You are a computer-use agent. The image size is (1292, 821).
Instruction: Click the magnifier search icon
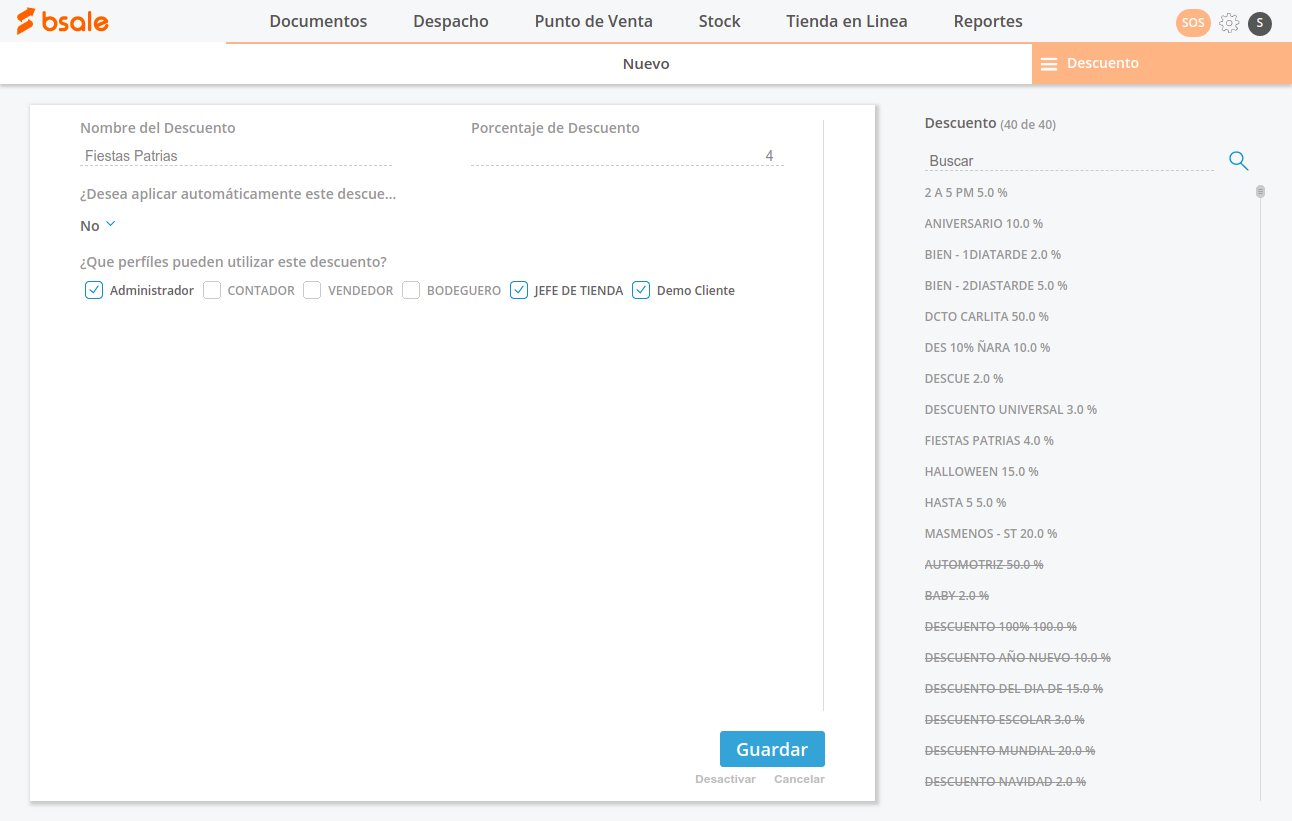[x=1238, y=161]
